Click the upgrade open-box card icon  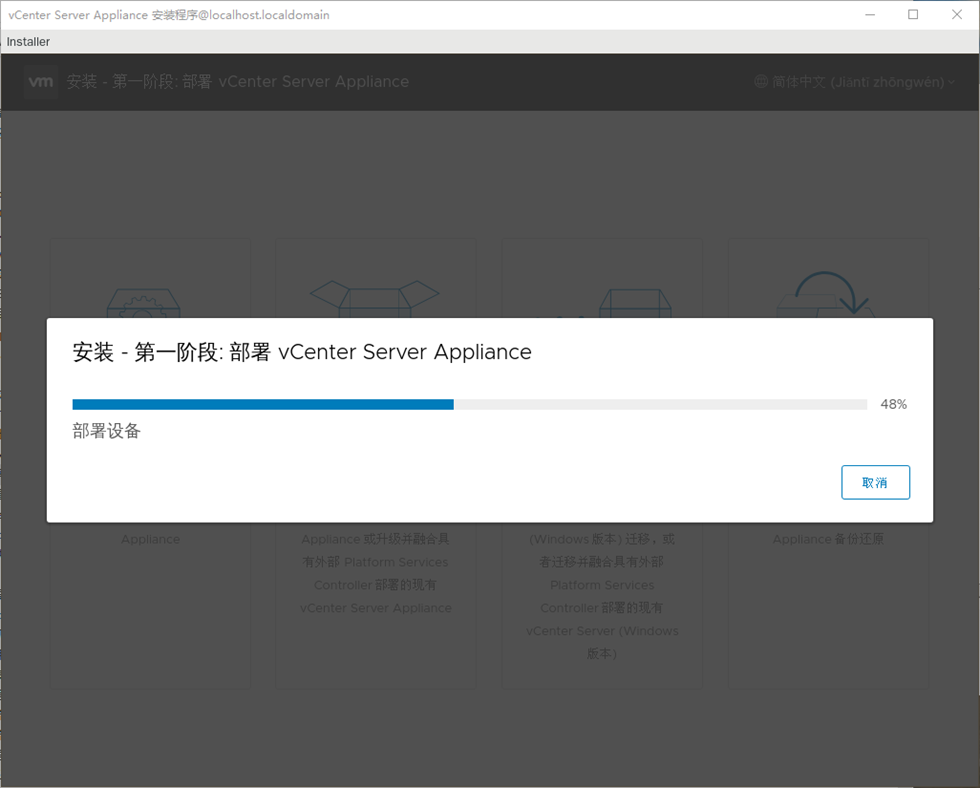pyautogui.click(x=375, y=297)
